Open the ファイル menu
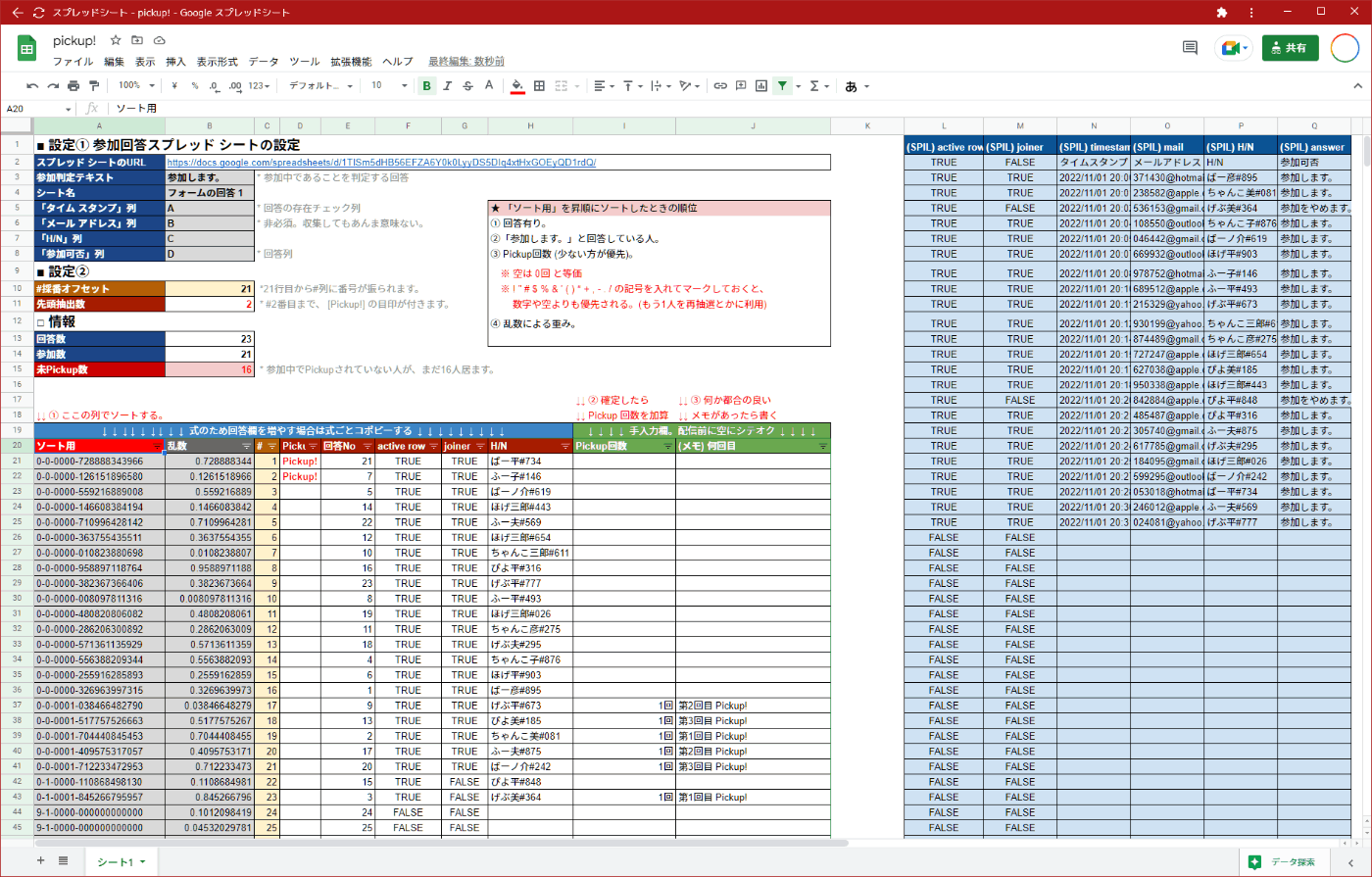The height and width of the screenshot is (877, 1372). [73, 62]
